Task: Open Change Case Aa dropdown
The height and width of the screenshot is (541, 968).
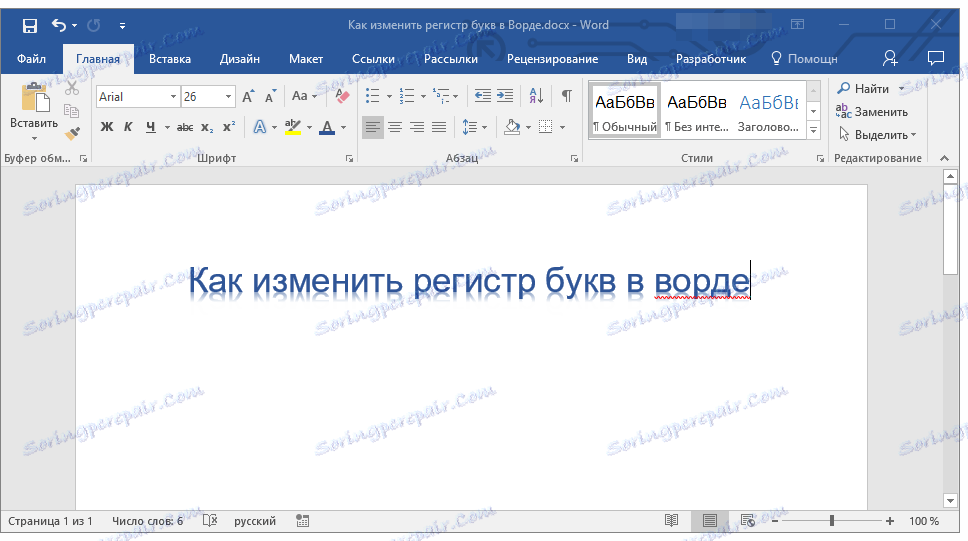Action: point(304,96)
